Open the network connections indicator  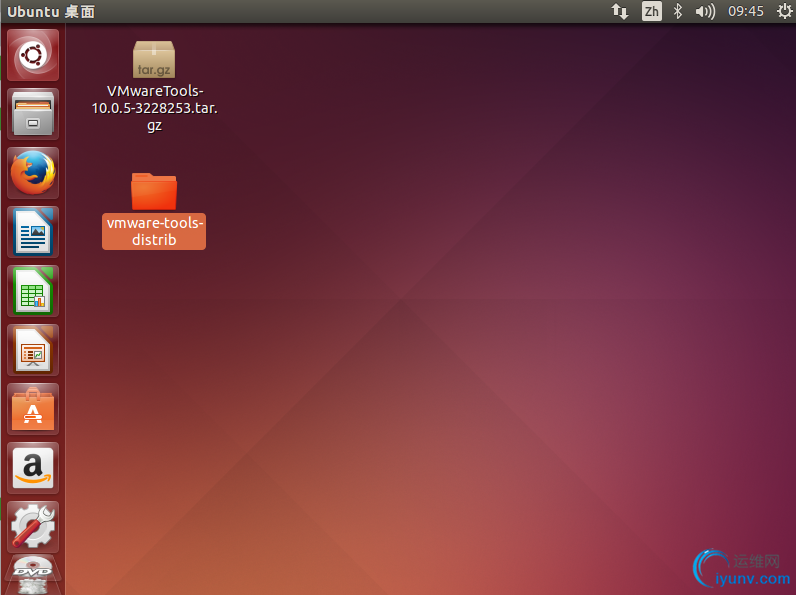(x=620, y=11)
